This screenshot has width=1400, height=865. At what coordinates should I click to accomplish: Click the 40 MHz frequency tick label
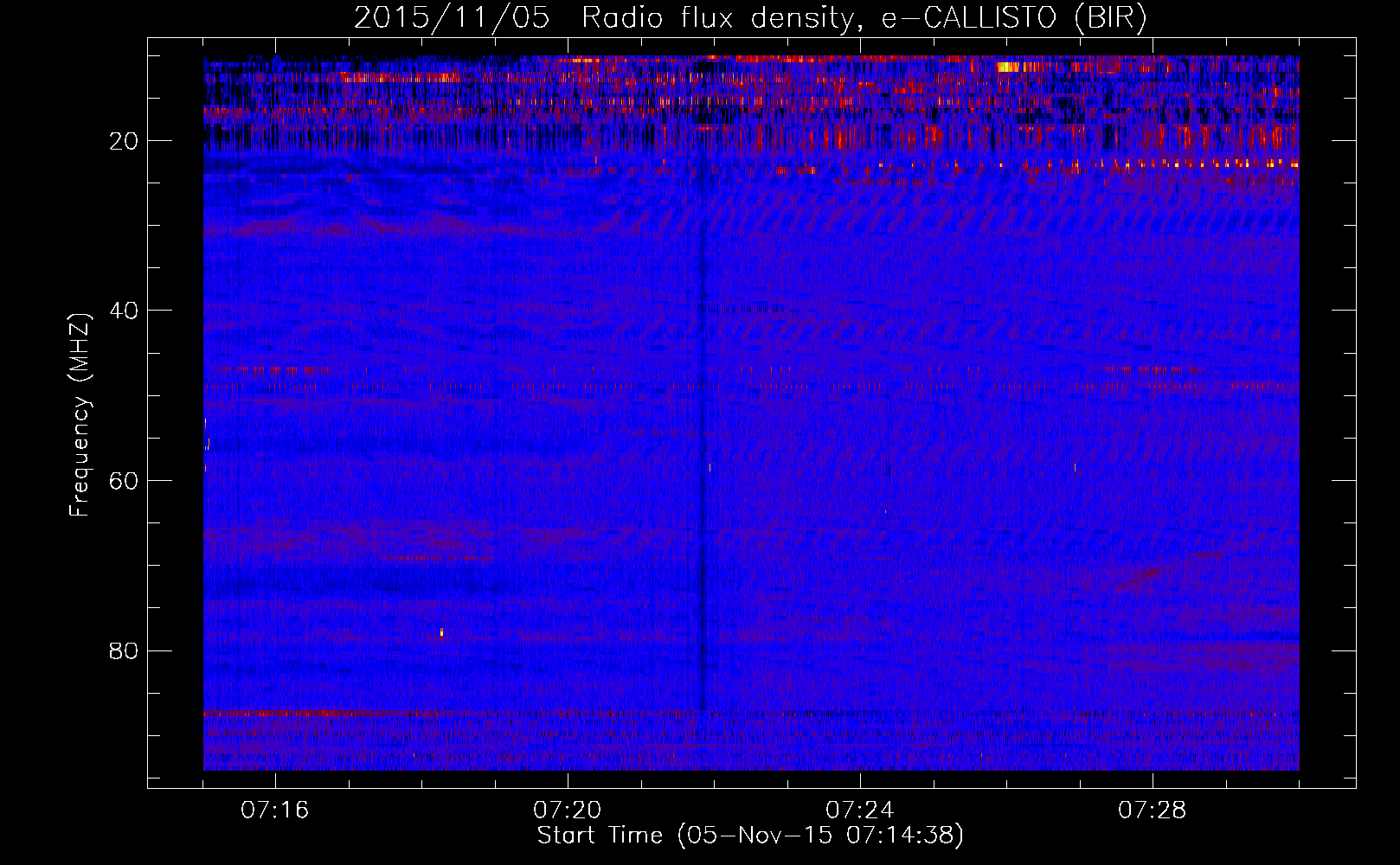click(x=124, y=311)
